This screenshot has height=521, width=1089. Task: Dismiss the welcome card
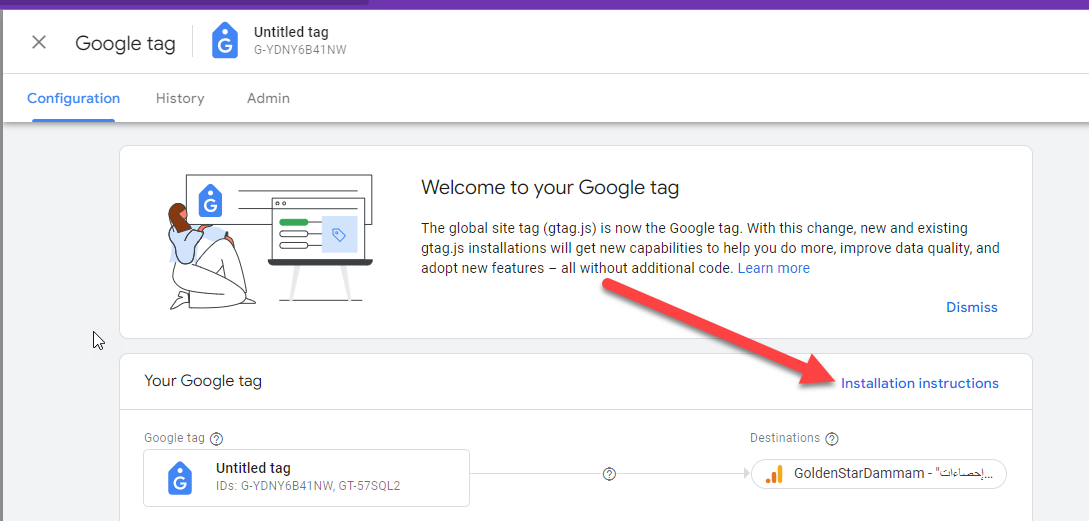[x=972, y=307]
